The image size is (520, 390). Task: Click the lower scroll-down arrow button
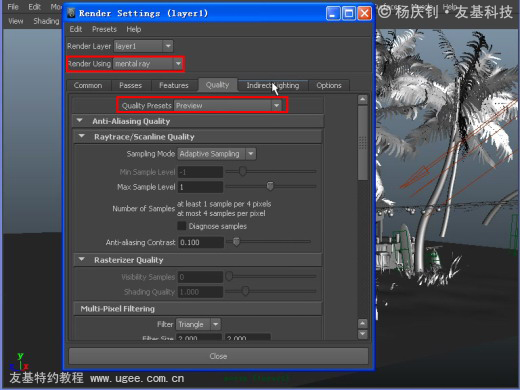(363, 334)
